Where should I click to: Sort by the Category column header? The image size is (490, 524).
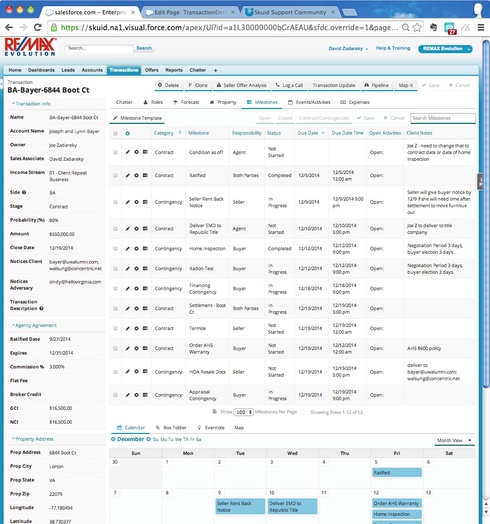164,133
